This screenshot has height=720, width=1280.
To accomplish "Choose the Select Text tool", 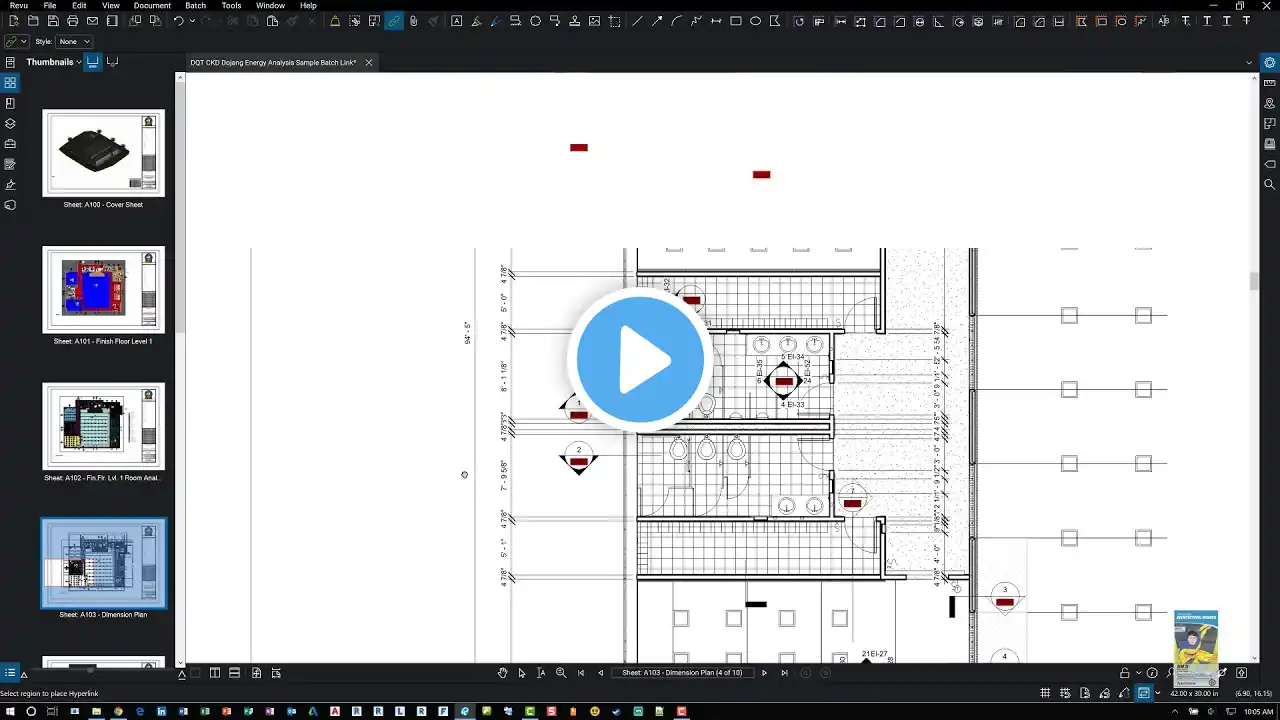I will point(541,673).
